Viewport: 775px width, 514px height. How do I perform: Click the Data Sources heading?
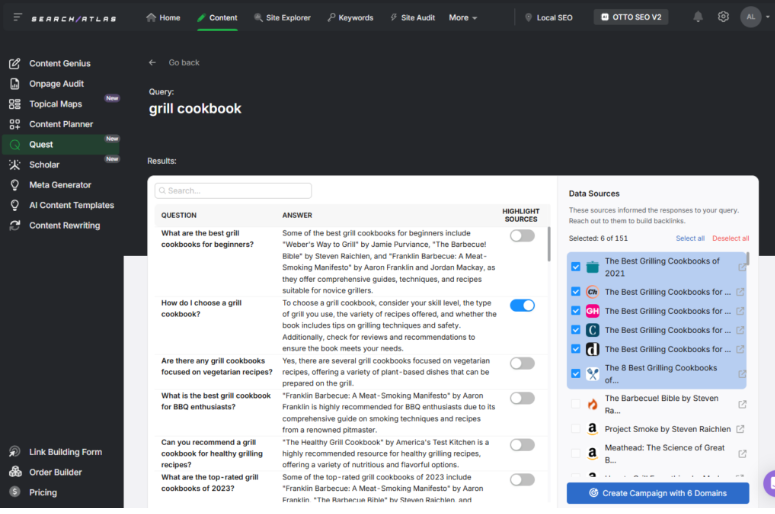point(594,194)
